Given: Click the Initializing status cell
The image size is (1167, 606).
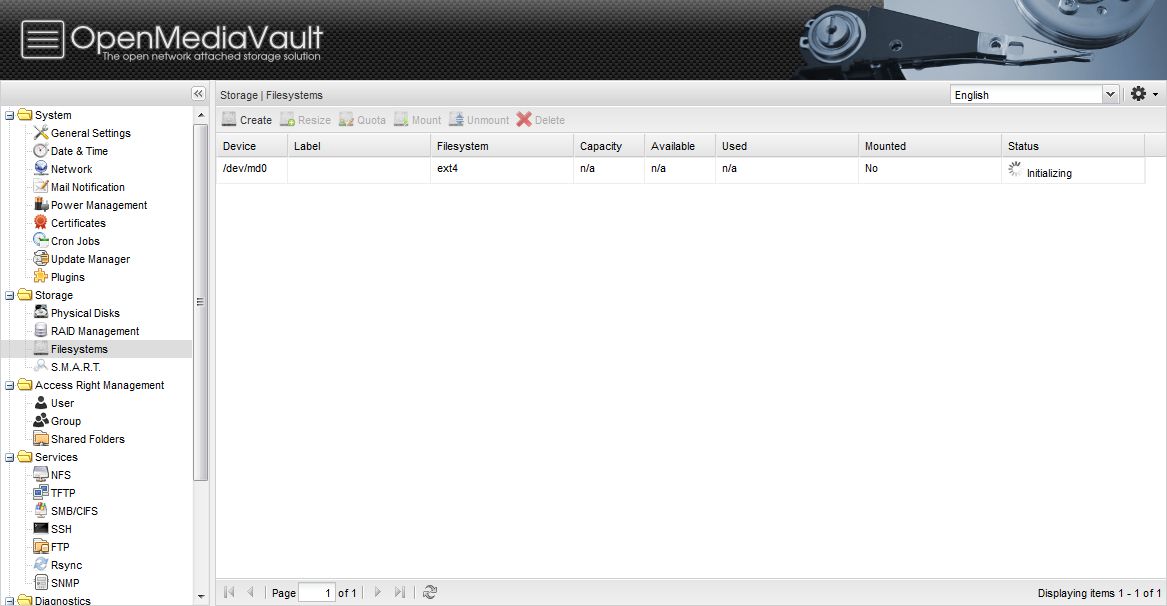Looking at the screenshot, I should click(x=1073, y=170).
